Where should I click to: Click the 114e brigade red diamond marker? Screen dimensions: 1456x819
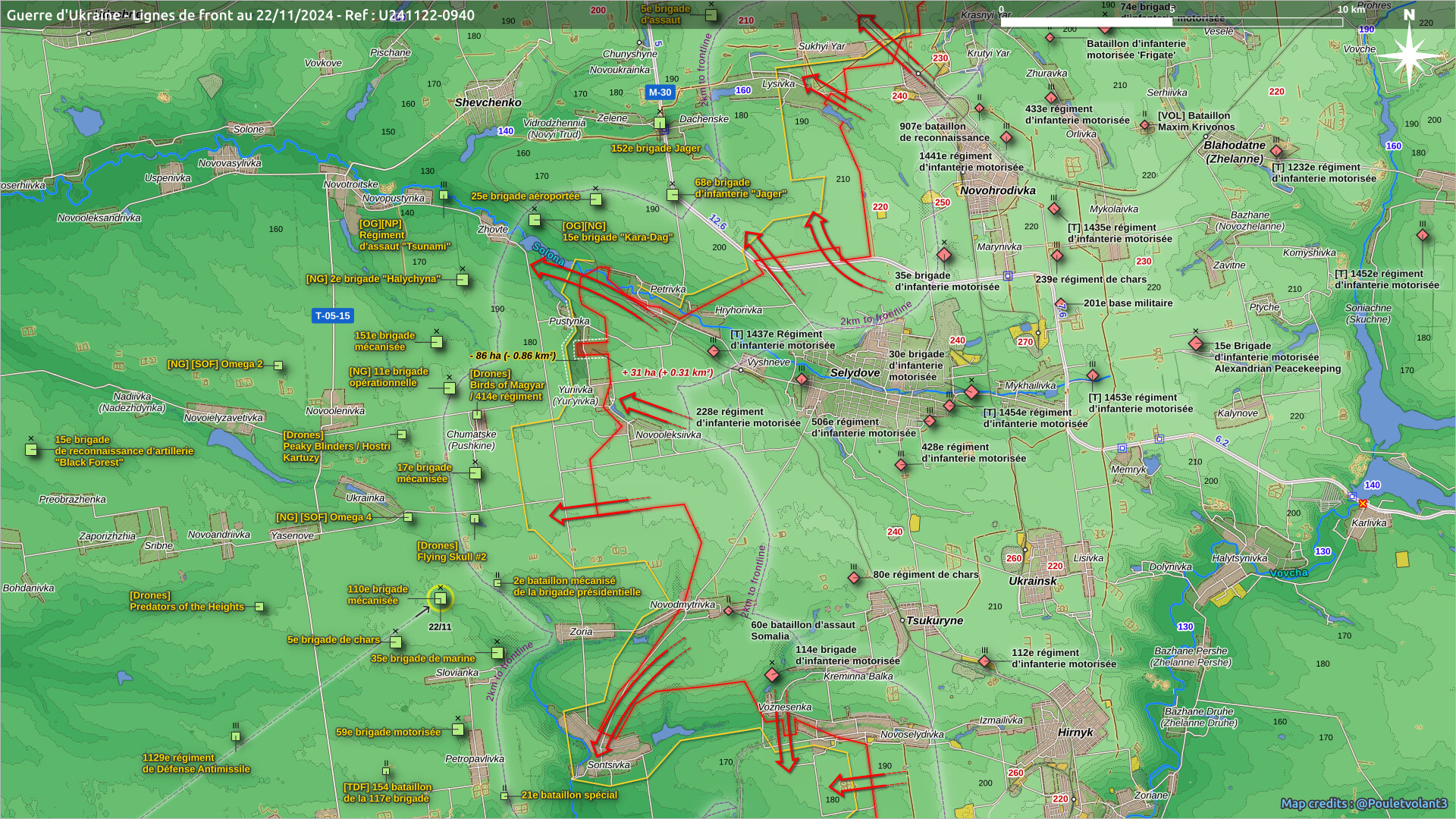[x=772, y=674]
